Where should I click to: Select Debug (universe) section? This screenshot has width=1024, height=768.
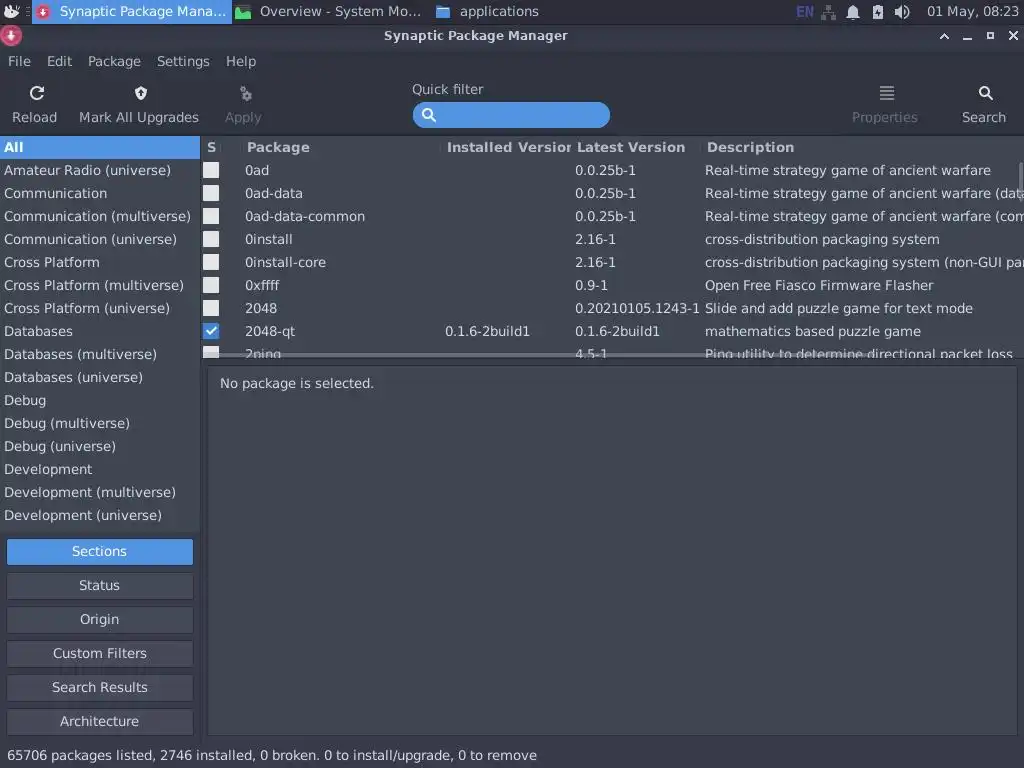[100, 447]
